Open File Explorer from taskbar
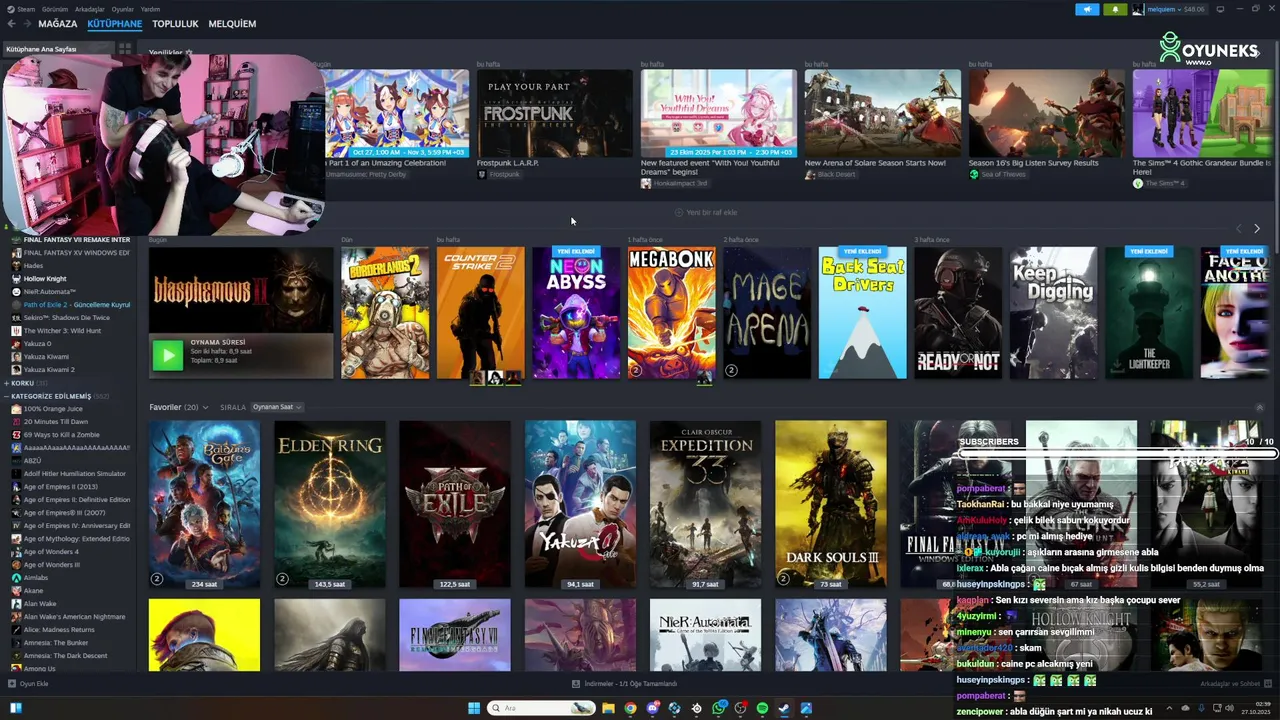Image resolution: width=1280 pixels, height=720 pixels. pyautogui.click(x=608, y=708)
